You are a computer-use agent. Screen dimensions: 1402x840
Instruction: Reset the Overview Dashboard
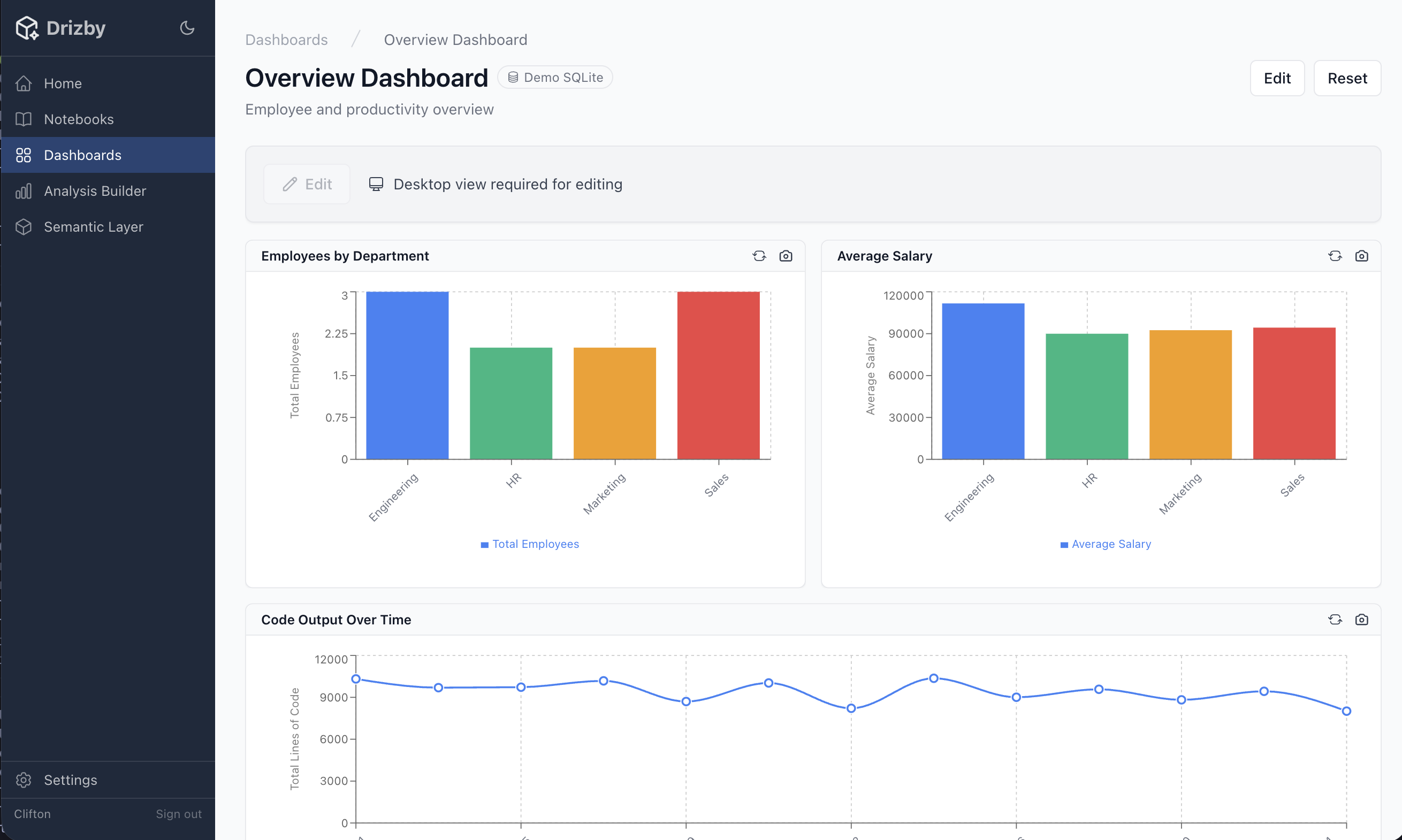pyautogui.click(x=1347, y=78)
